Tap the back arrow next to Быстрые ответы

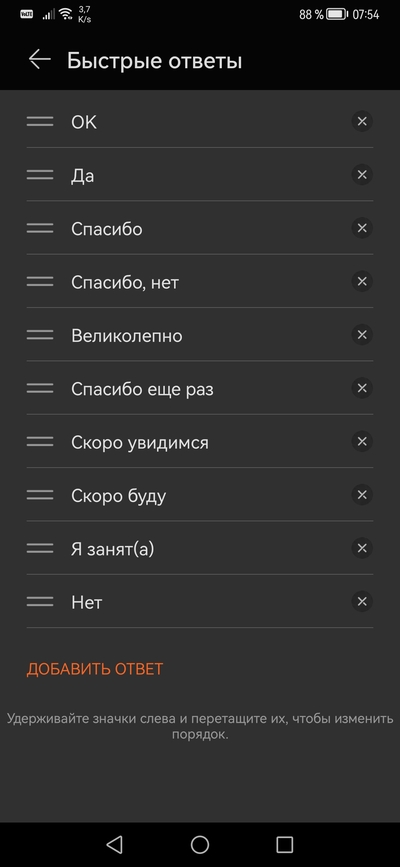[40, 60]
